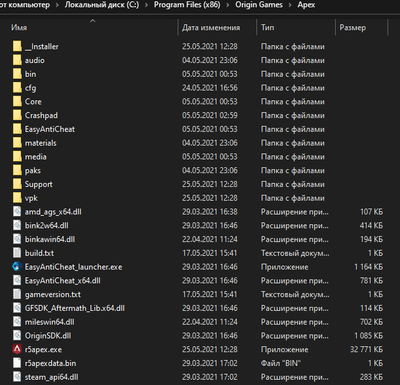Click the media folder icon
Viewport: 400px width, 385px height.
click(x=17, y=156)
